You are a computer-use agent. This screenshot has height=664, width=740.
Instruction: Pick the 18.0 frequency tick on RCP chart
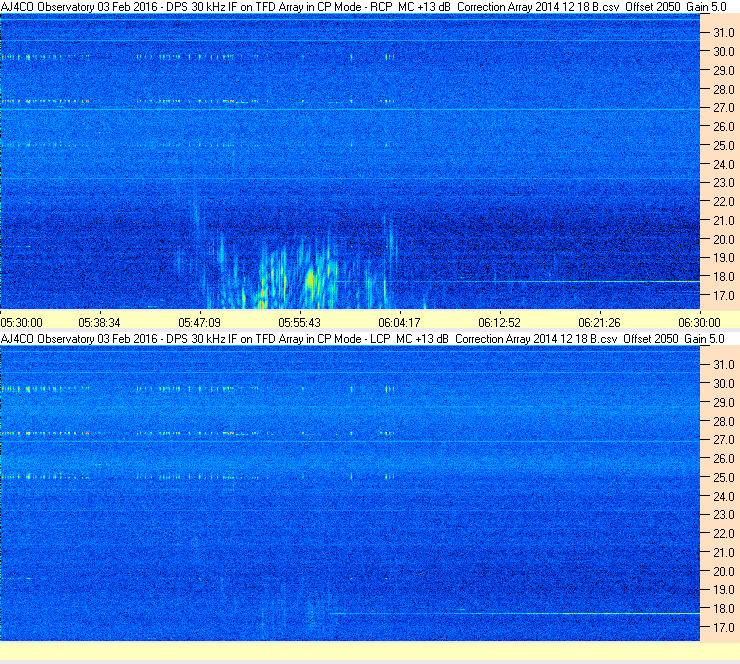[x=724, y=277]
